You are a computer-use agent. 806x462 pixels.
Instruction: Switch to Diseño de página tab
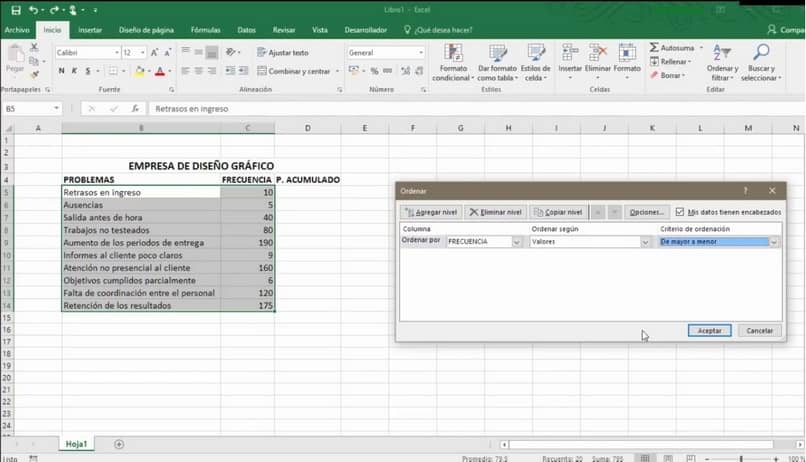click(x=146, y=30)
